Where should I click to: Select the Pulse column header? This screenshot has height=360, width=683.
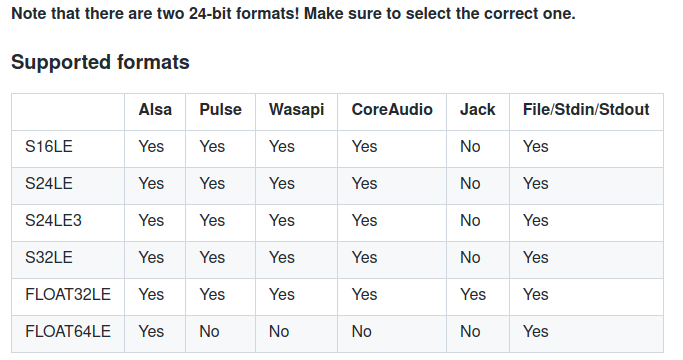pyautogui.click(x=220, y=109)
